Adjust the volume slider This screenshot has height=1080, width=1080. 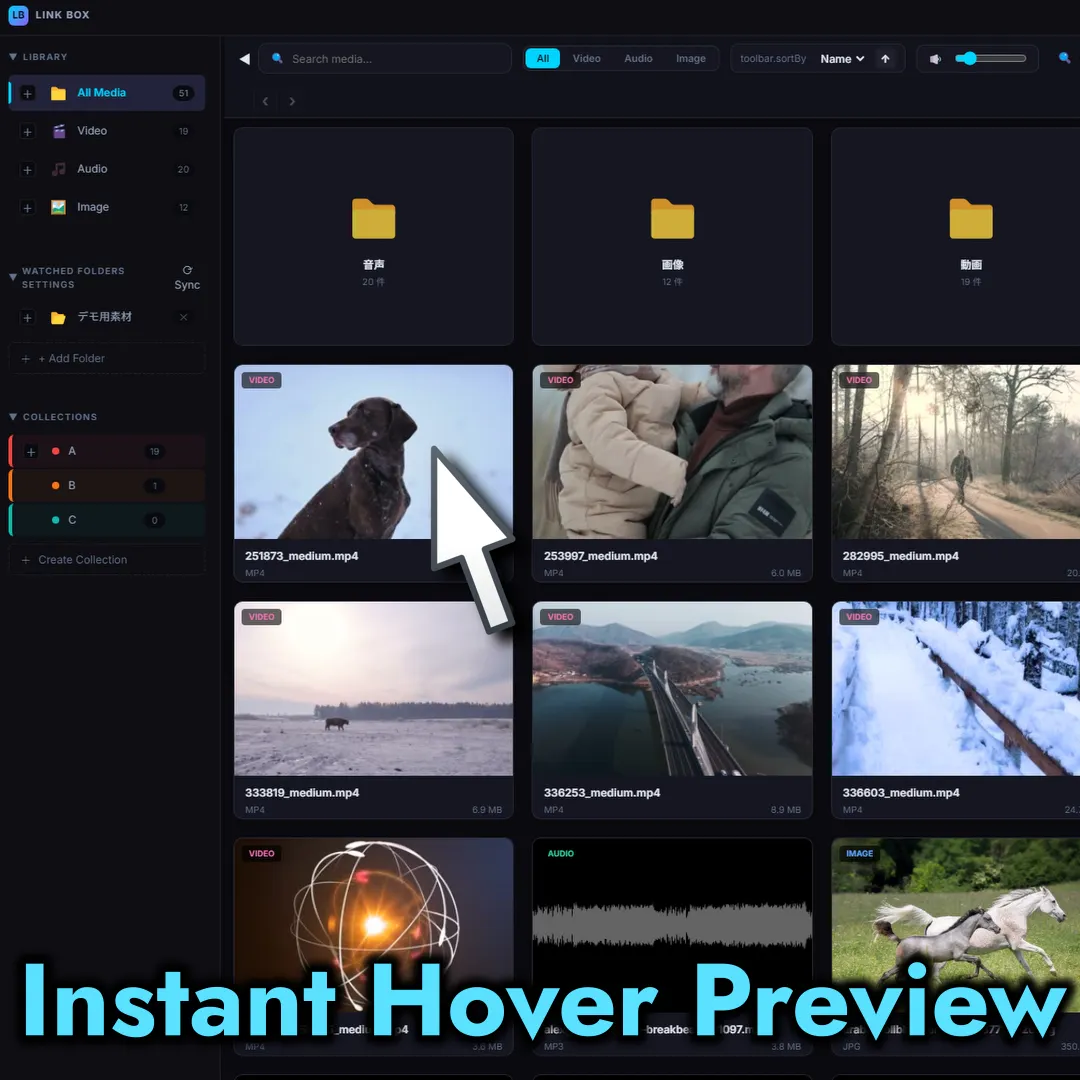click(x=990, y=59)
